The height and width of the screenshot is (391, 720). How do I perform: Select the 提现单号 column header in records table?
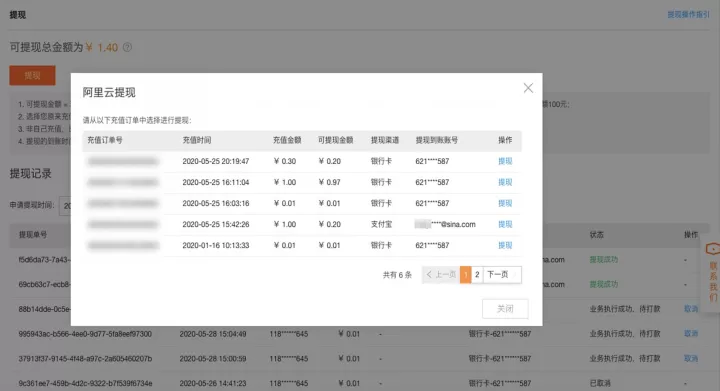33,235
